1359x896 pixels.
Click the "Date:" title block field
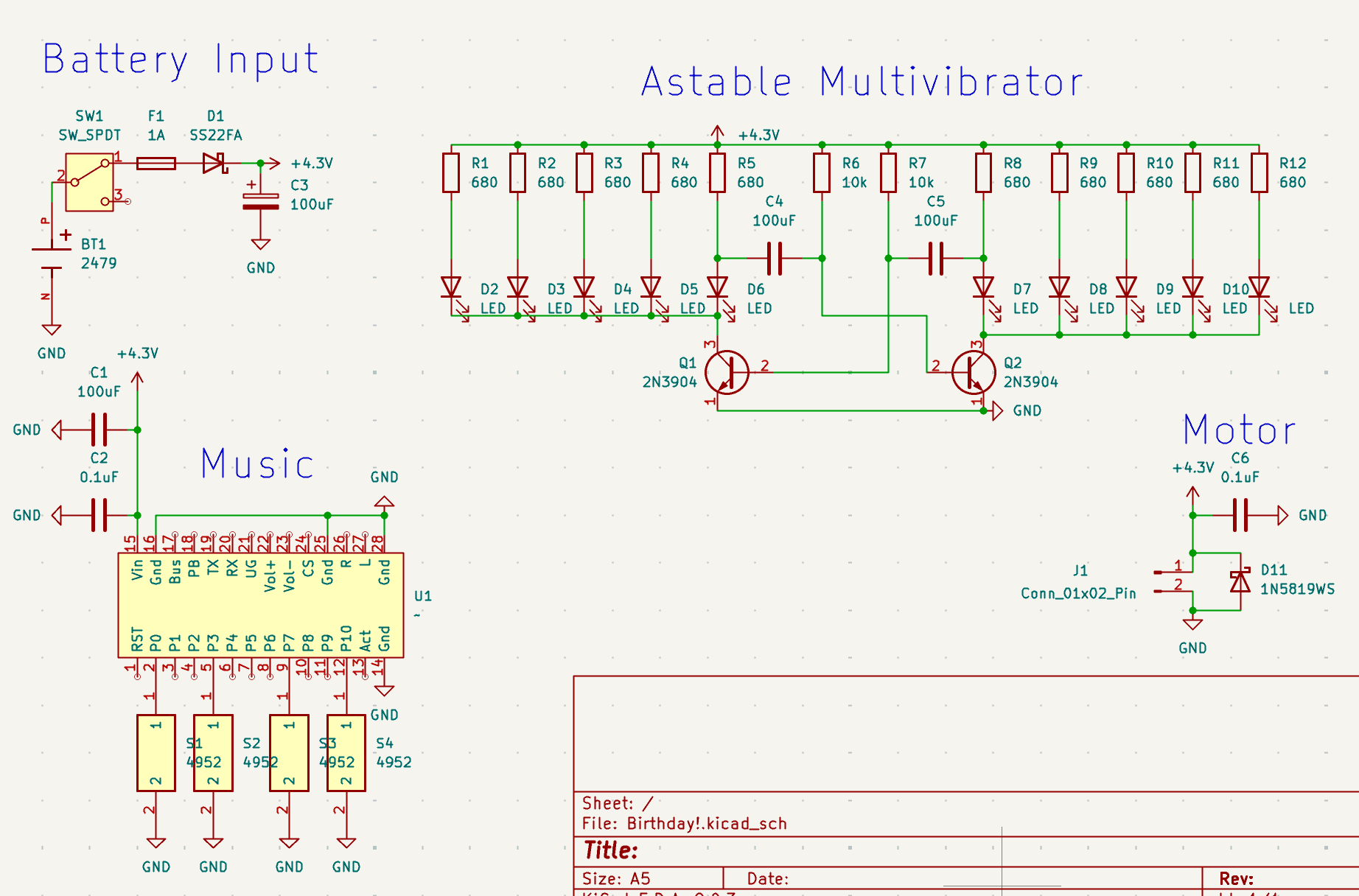(768, 878)
